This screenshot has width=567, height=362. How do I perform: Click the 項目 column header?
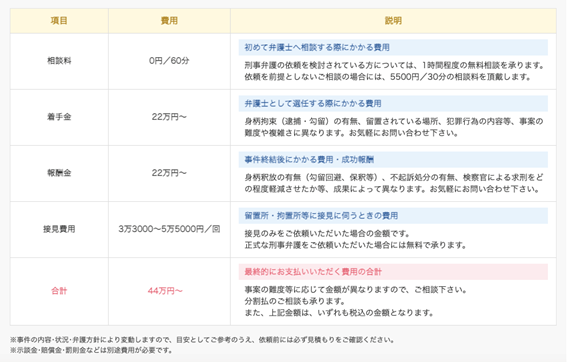[x=59, y=21]
